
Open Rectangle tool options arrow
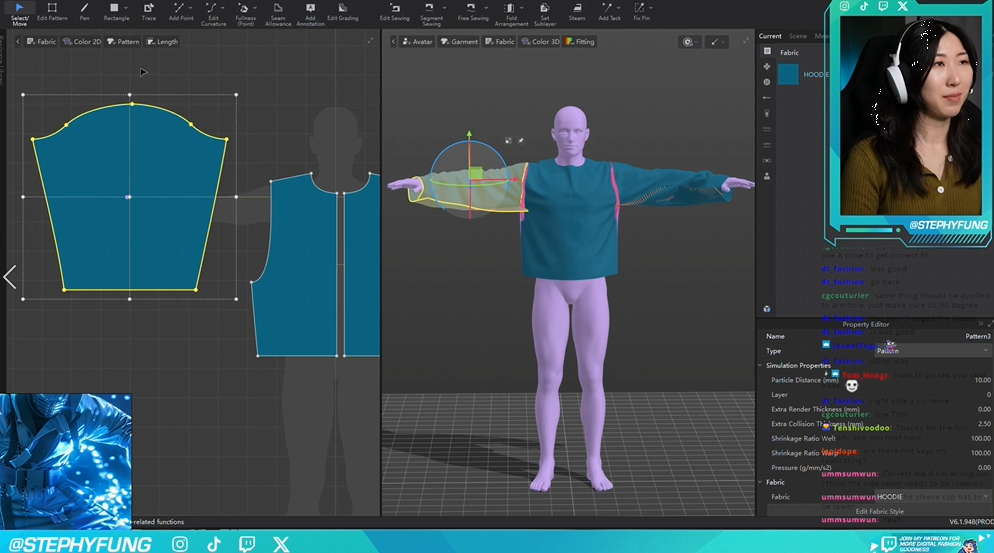tap(126, 8)
